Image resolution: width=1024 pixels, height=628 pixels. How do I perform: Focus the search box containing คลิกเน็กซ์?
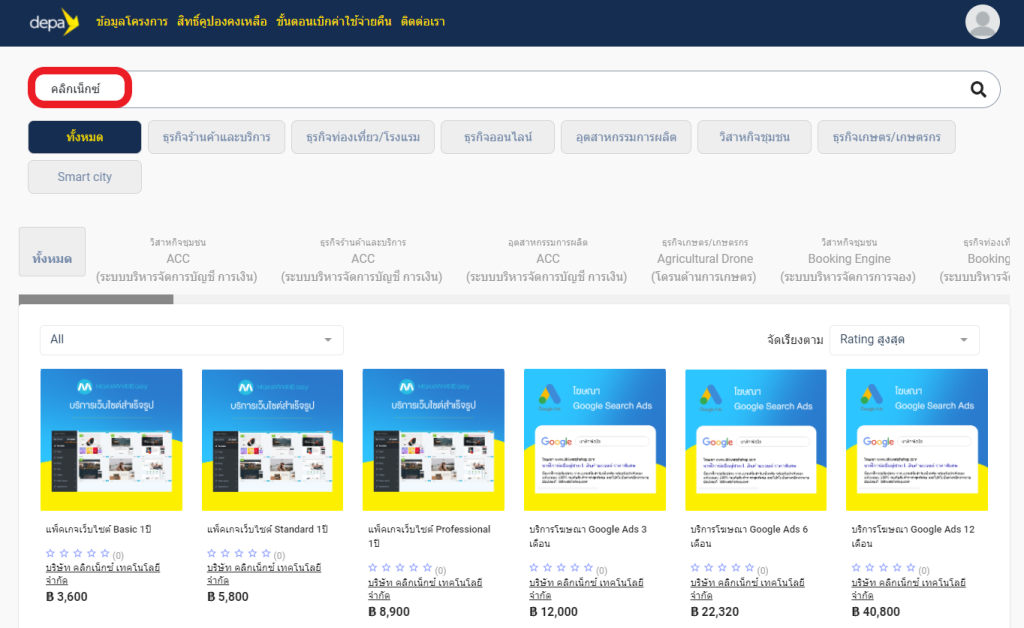tap(514, 89)
